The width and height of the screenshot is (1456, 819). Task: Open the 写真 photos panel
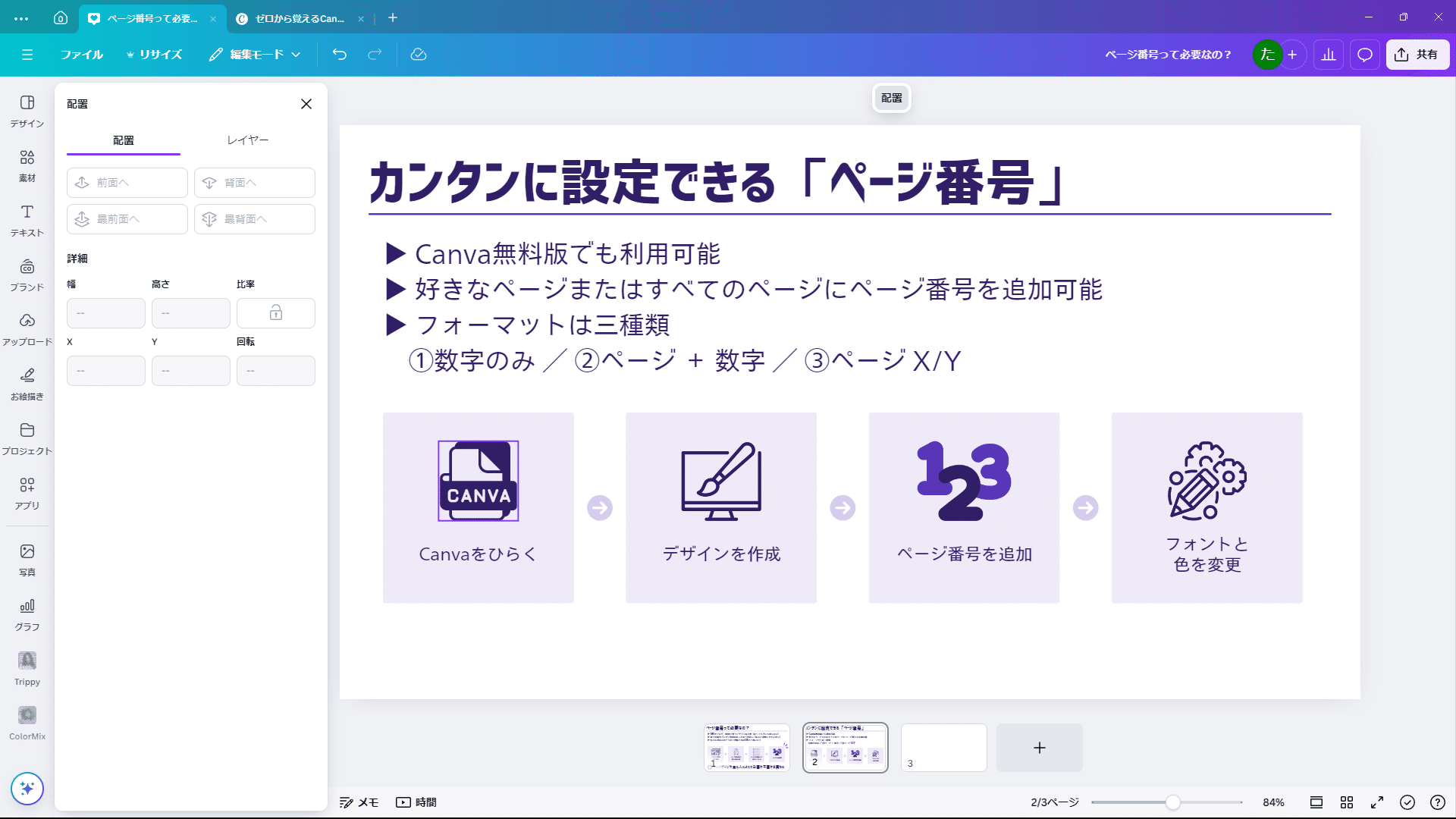27,560
